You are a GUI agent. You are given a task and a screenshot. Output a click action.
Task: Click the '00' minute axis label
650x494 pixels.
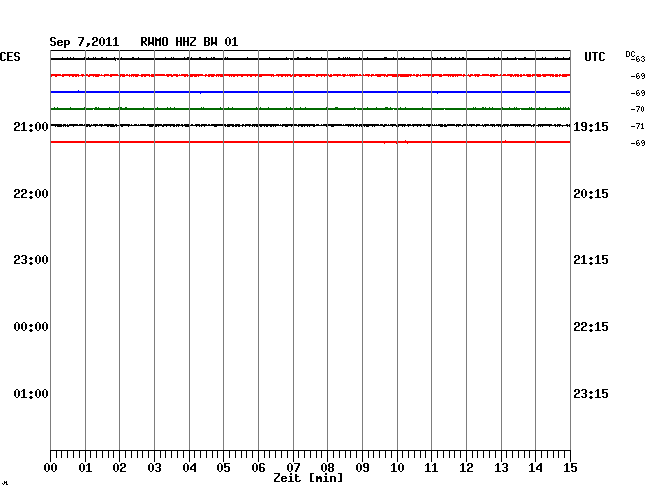51,467
